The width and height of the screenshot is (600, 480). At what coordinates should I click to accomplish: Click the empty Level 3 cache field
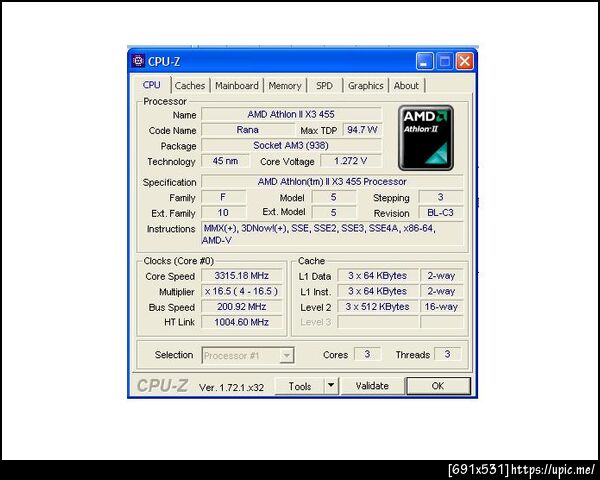tap(378, 322)
